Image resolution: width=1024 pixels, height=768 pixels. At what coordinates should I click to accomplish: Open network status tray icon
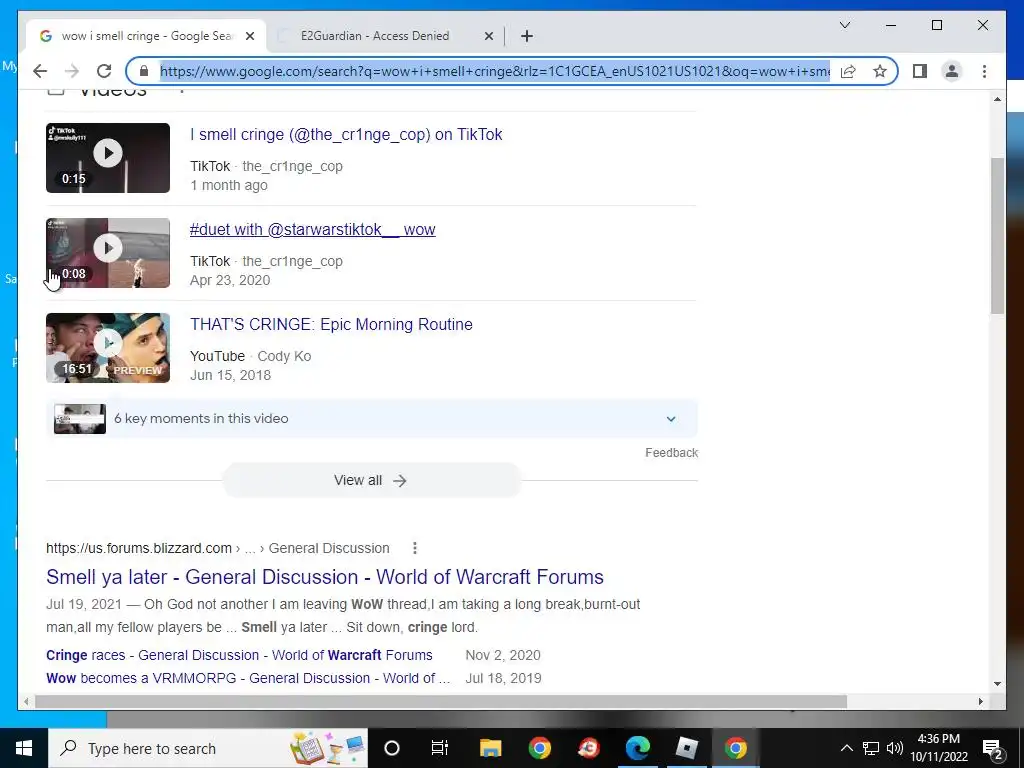click(871, 748)
